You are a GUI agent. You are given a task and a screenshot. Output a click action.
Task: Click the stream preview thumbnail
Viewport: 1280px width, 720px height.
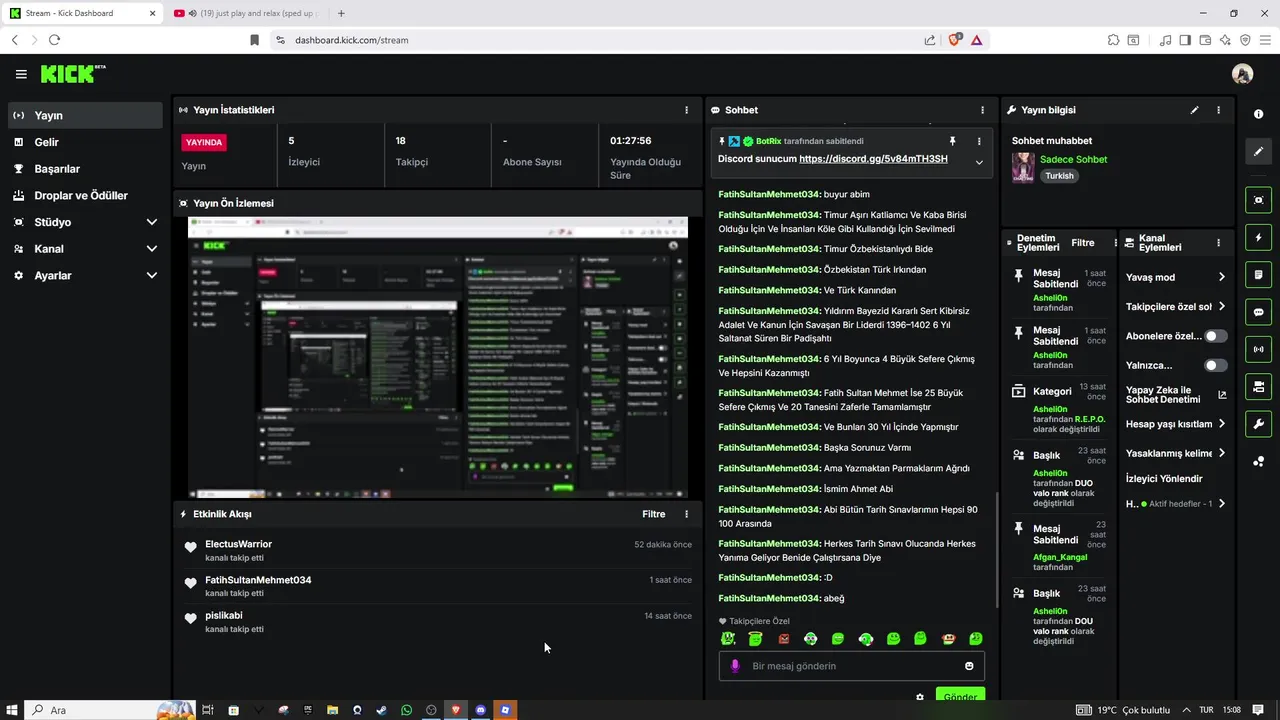coord(438,356)
